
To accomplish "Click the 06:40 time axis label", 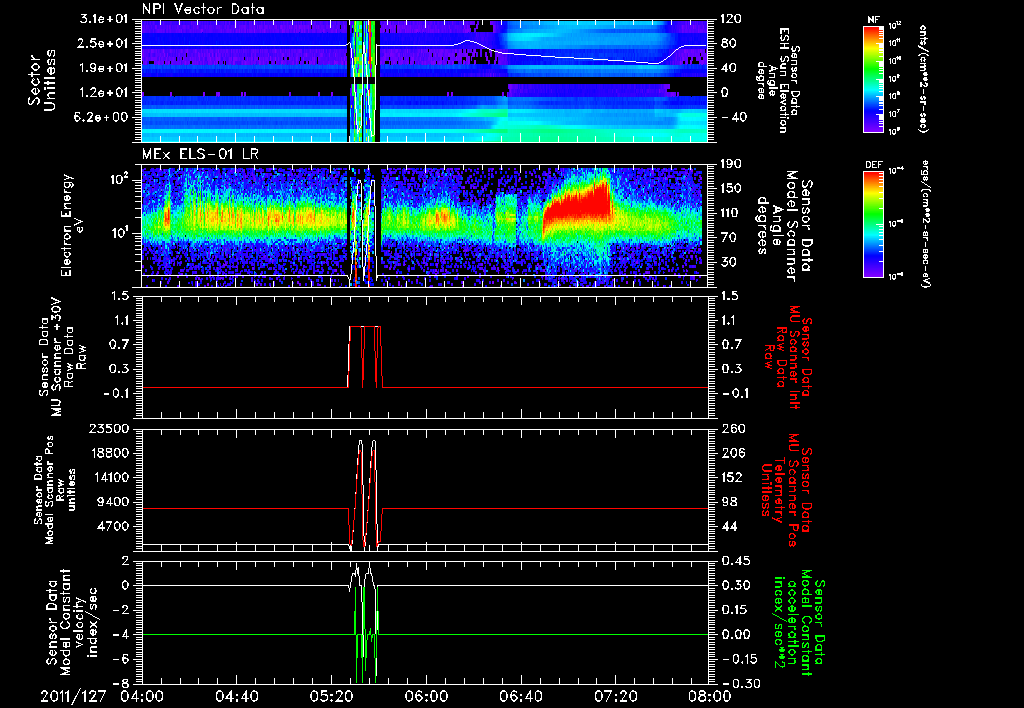I will tap(520, 696).
